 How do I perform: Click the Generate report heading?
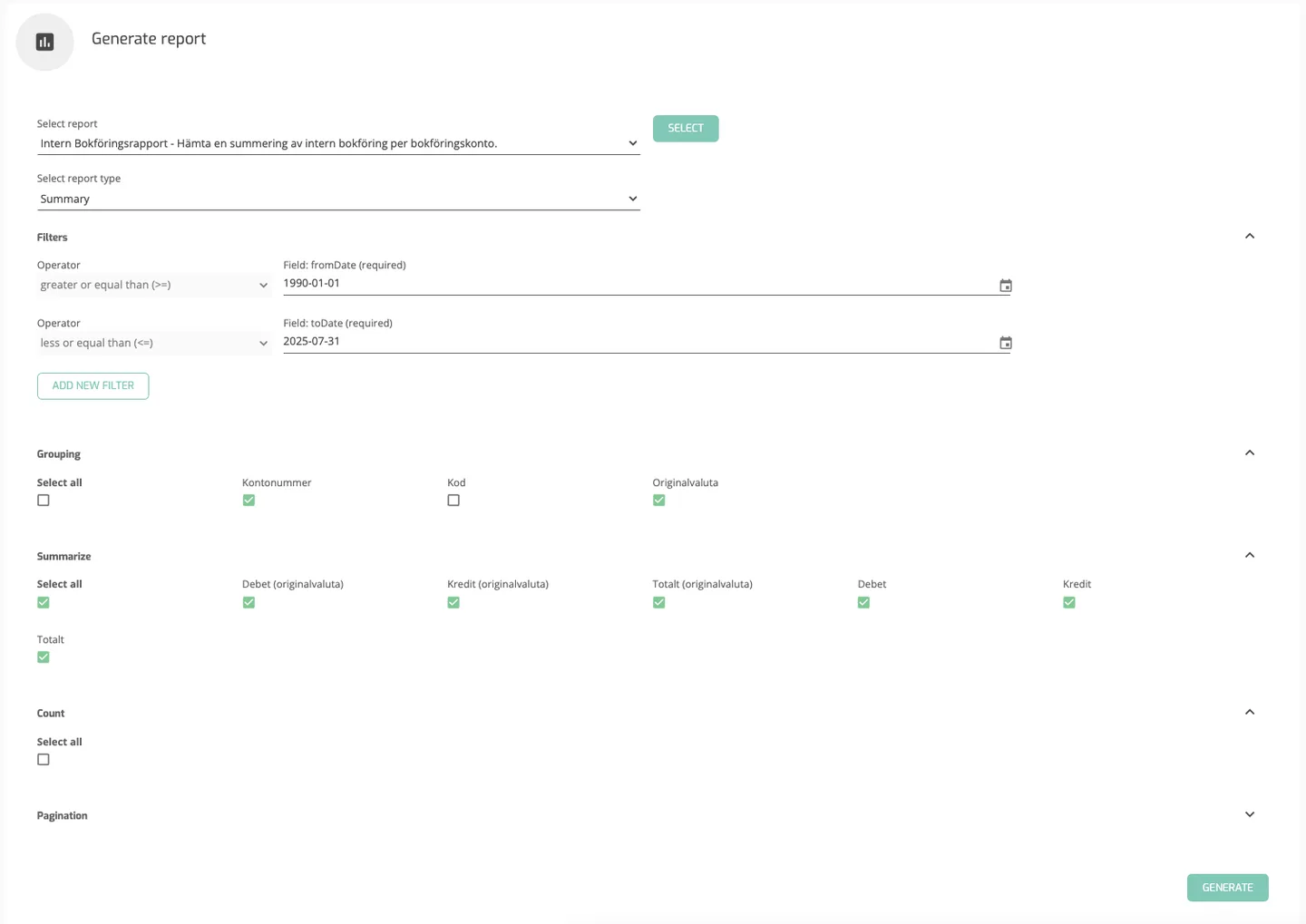point(149,39)
